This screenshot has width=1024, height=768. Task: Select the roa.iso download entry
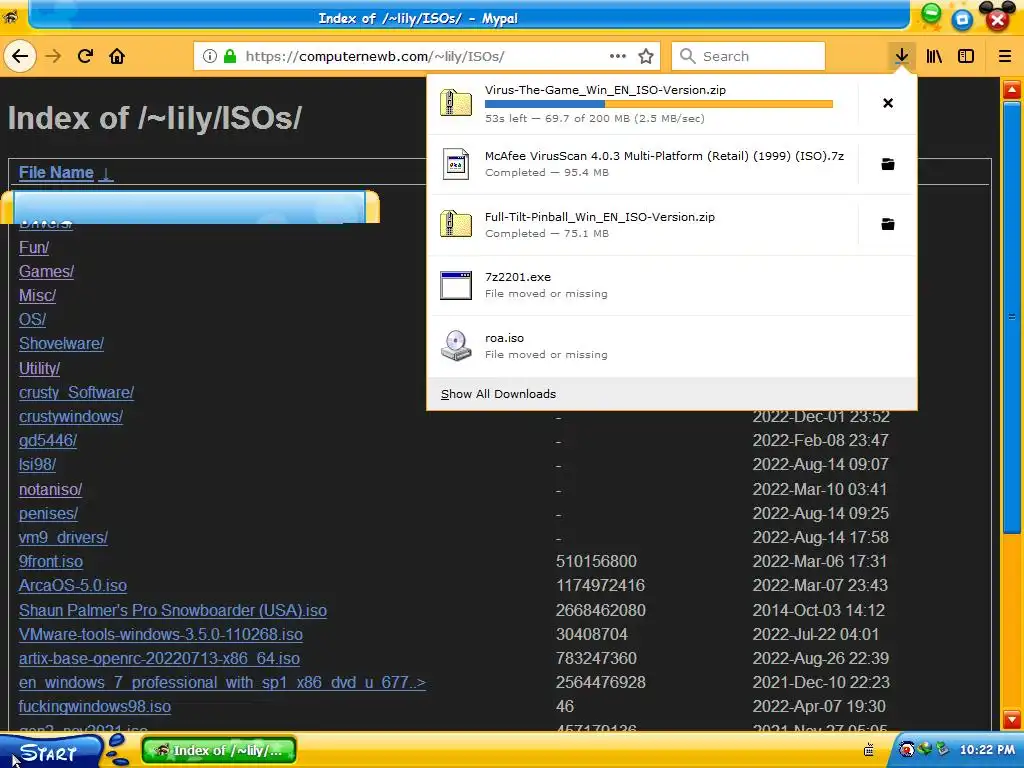[x=671, y=346]
